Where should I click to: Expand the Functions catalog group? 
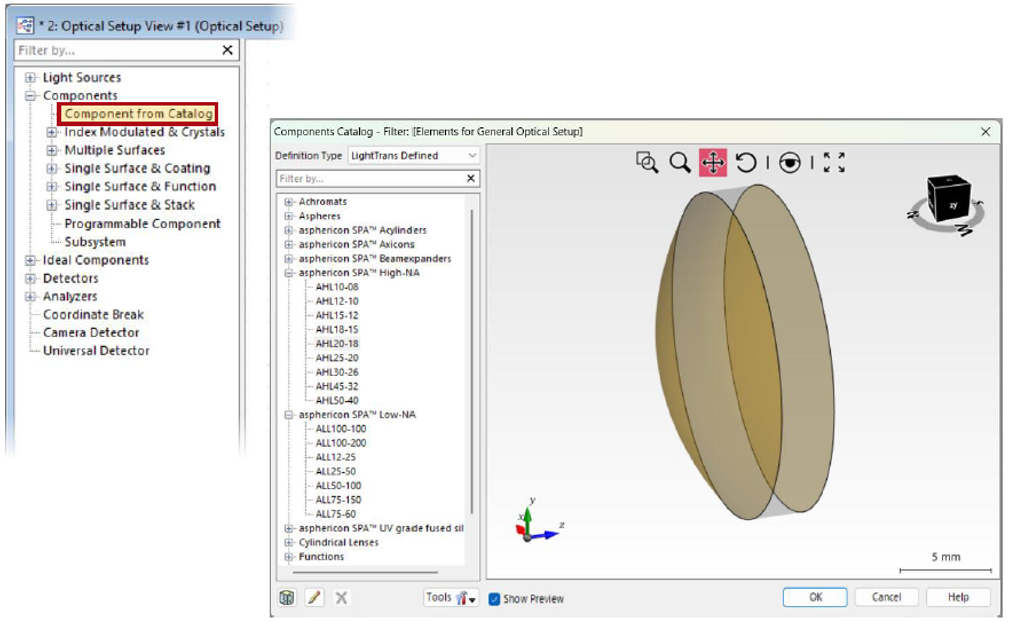coord(289,556)
